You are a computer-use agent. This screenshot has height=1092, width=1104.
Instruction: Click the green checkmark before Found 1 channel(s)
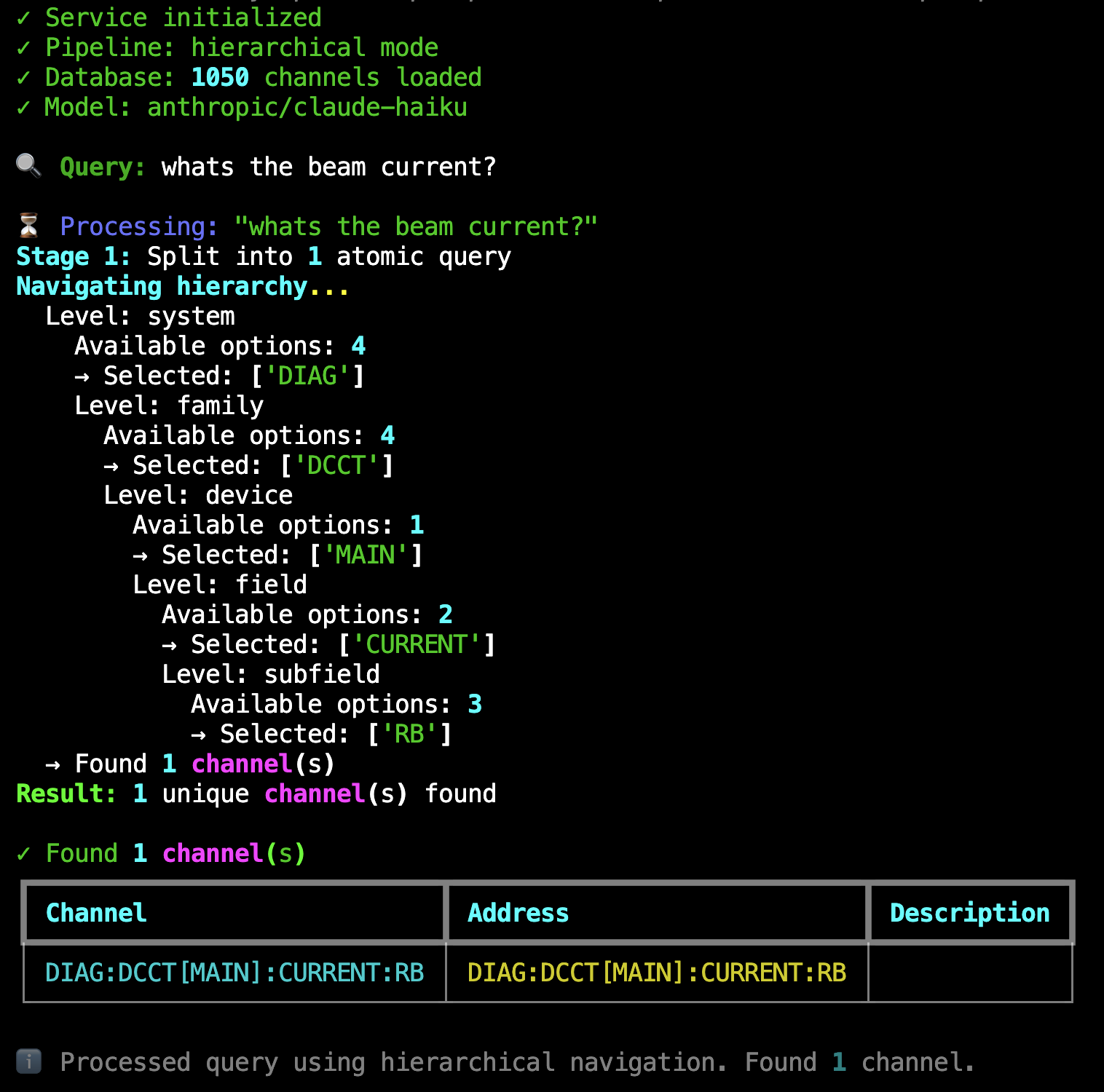tap(23, 853)
